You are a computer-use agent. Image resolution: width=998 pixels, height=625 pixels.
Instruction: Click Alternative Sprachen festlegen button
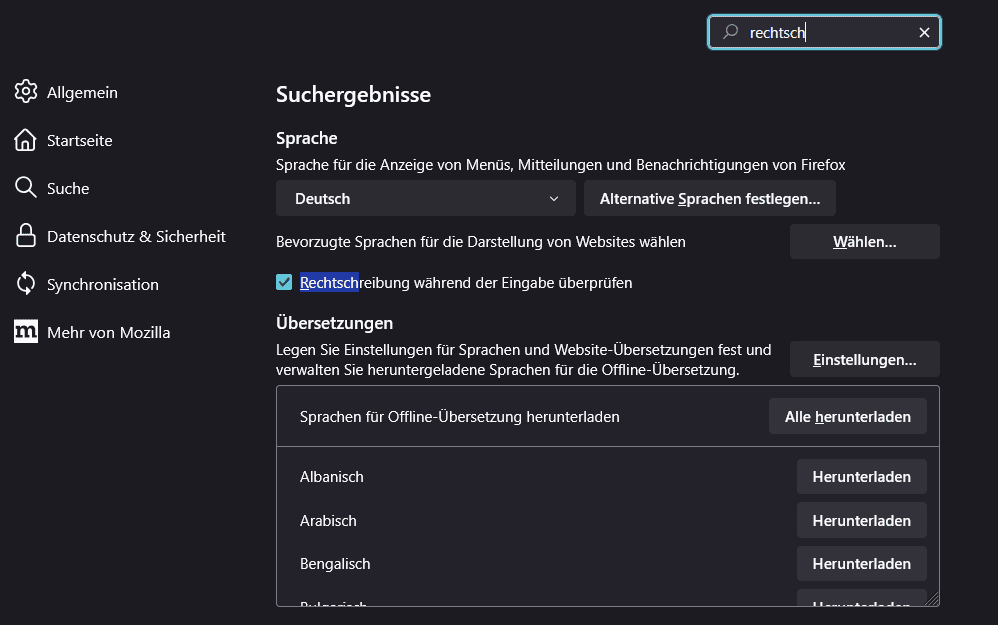coord(709,199)
